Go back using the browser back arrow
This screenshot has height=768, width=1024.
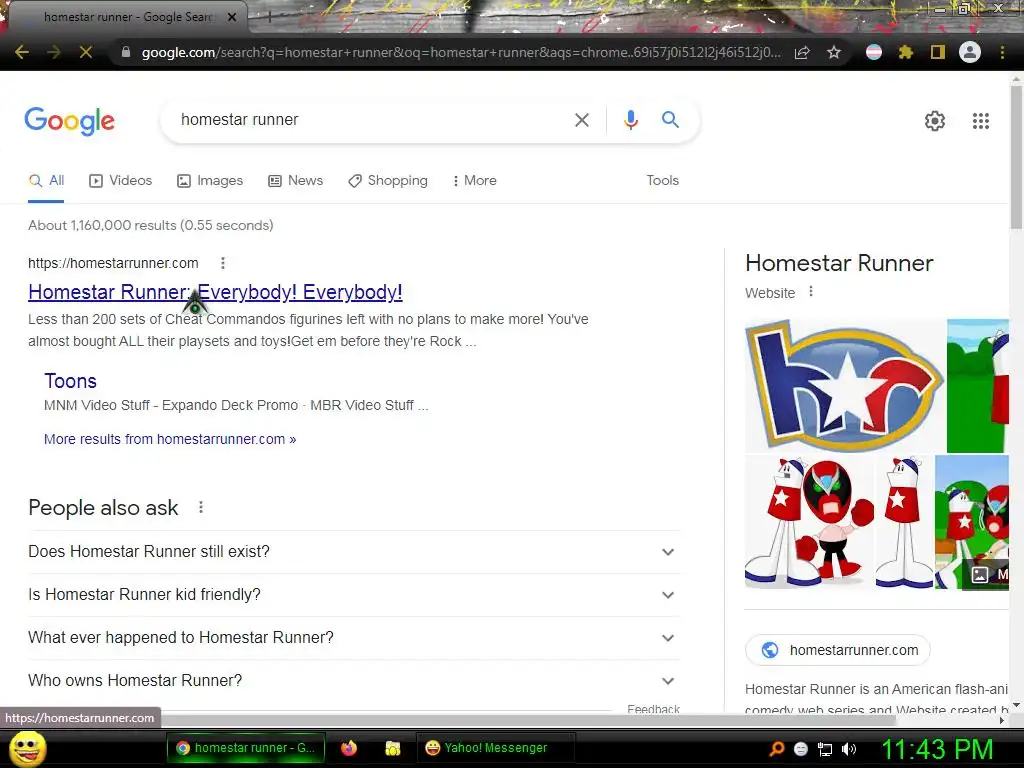[22, 52]
